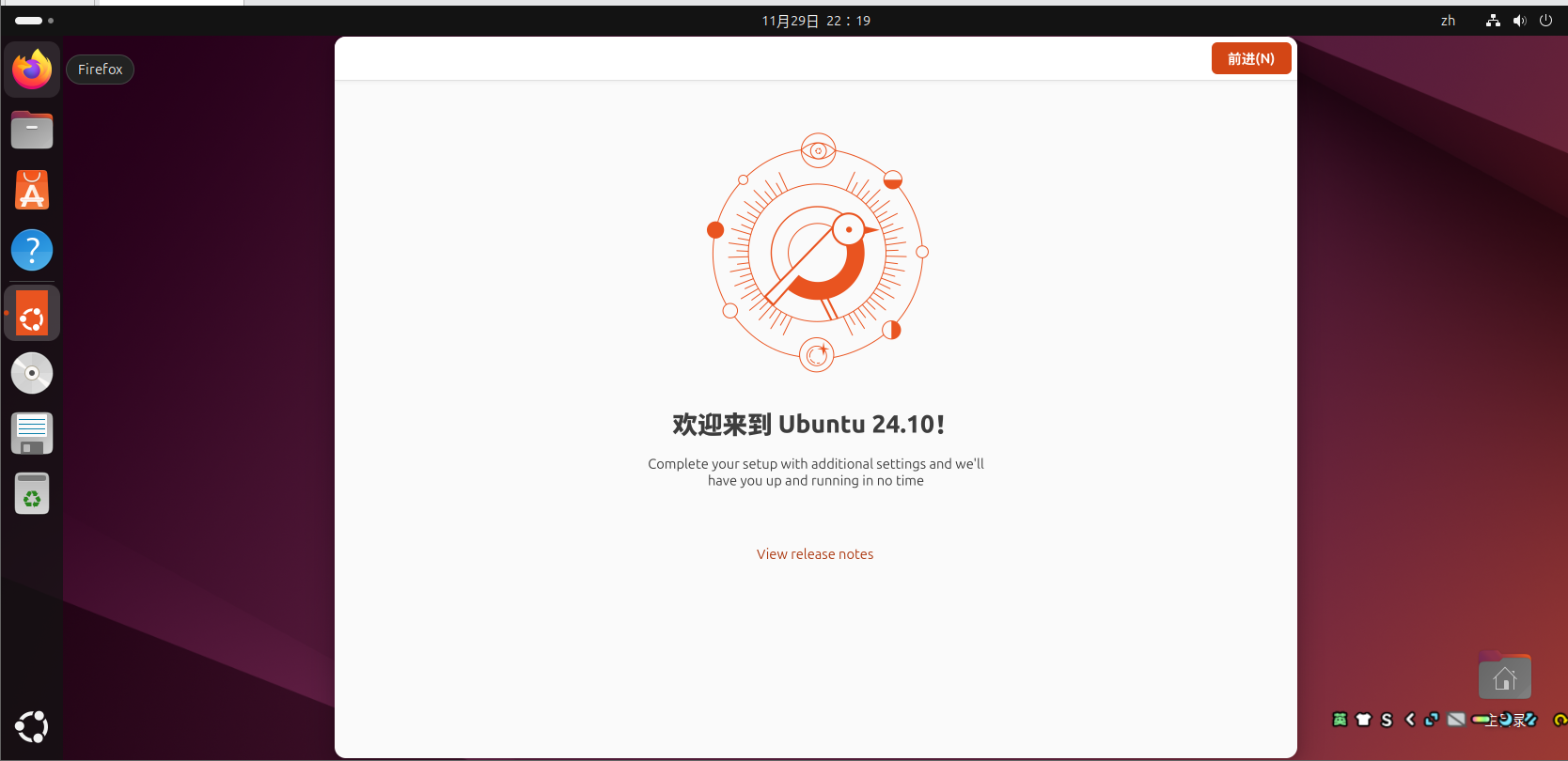The width and height of the screenshot is (1568, 761).
Task: Click the Ubuntu oriole bird illustration
Action: click(817, 252)
